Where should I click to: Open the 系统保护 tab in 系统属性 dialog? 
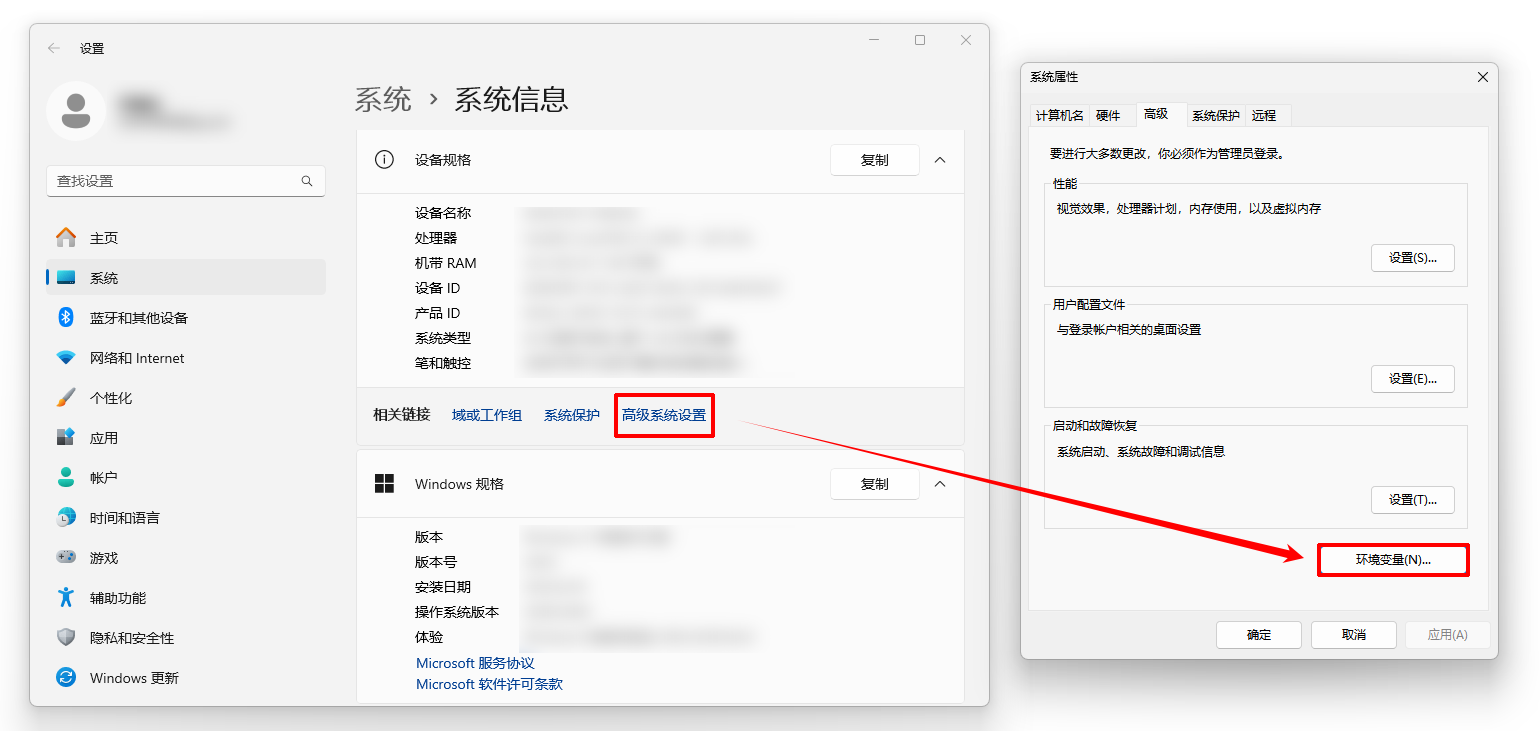tap(1216, 116)
